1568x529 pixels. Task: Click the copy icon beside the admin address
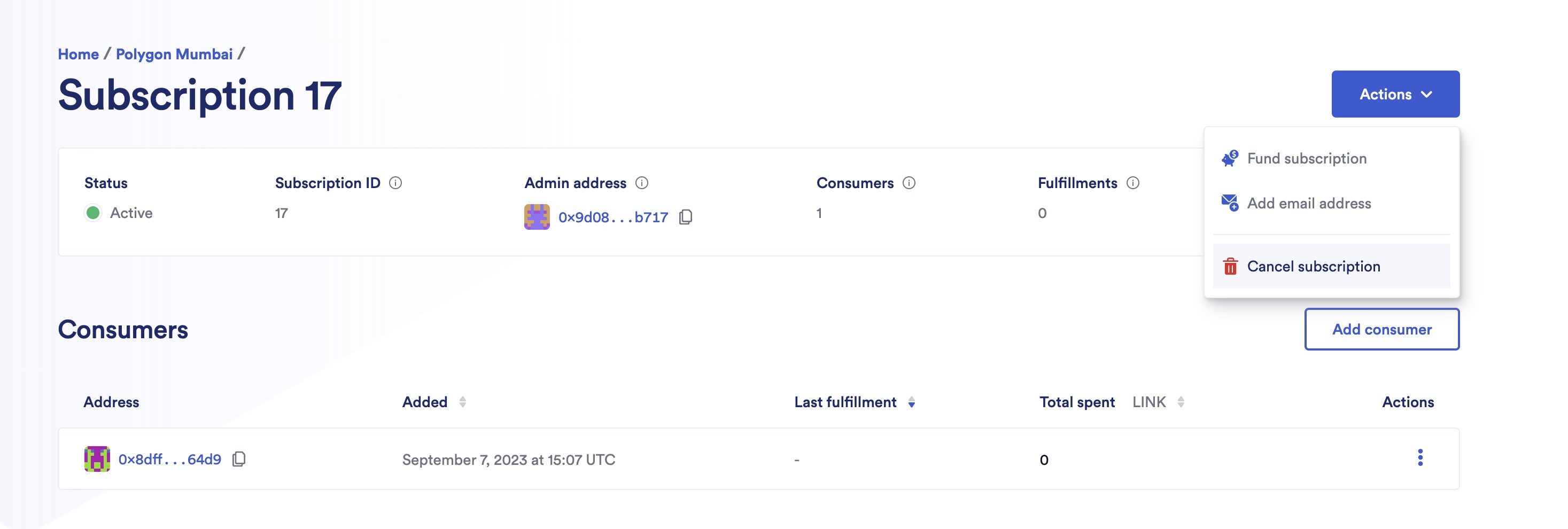[x=687, y=217]
